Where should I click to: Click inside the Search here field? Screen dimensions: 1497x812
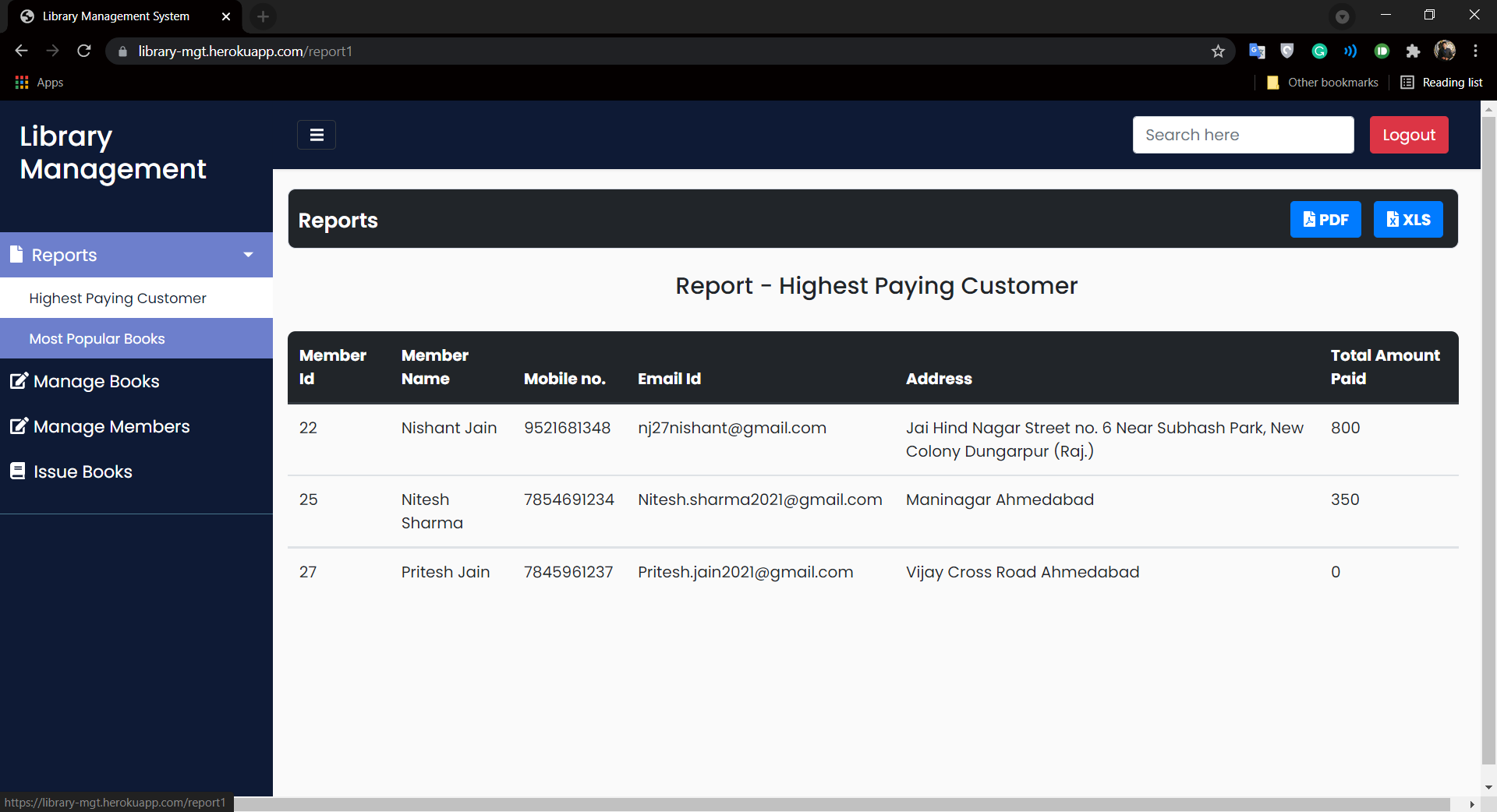(x=1243, y=134)
